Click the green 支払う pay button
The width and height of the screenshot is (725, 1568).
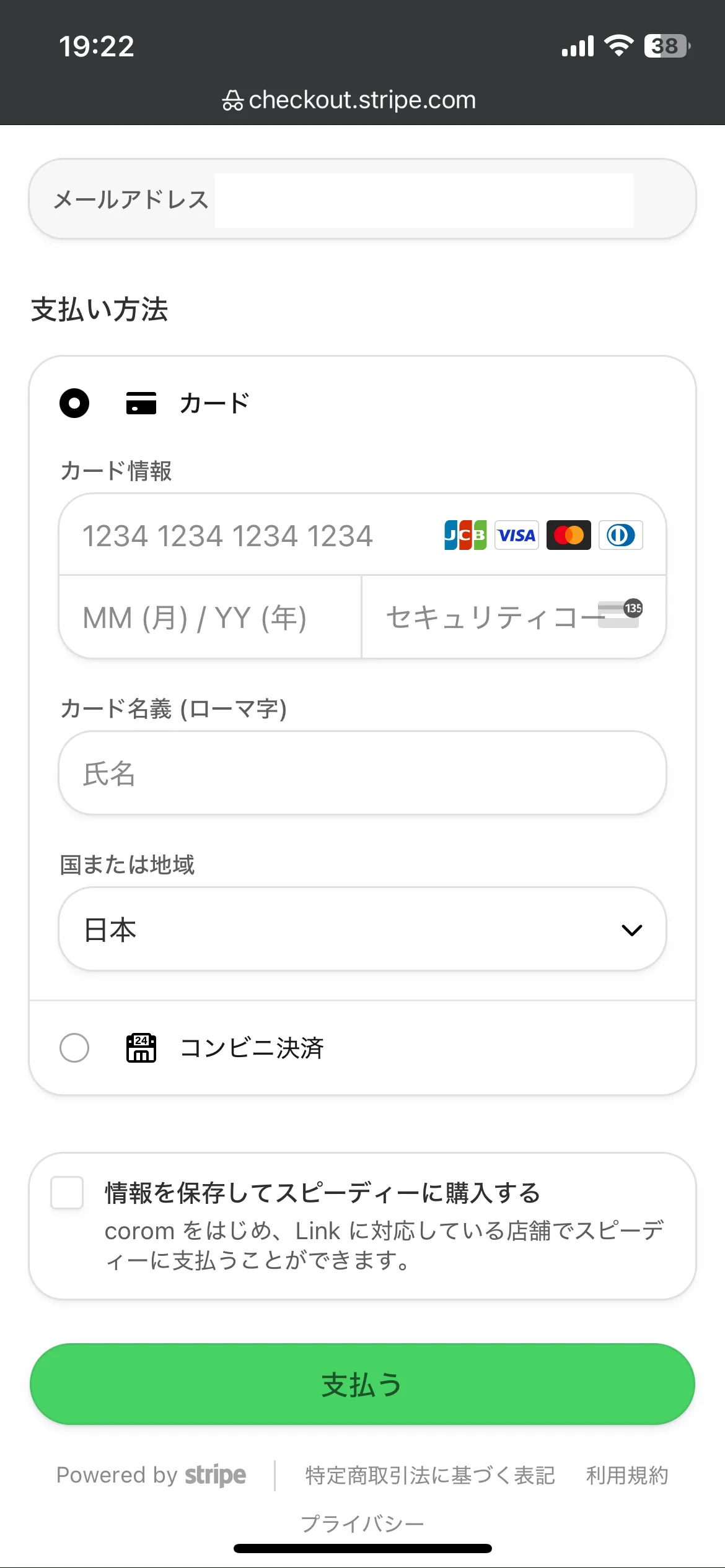362,1384
